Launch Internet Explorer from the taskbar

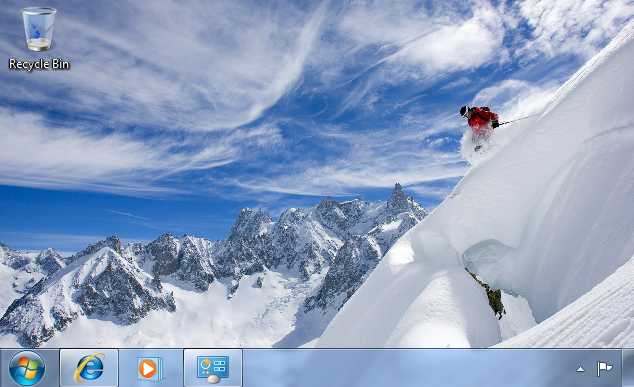89,368
